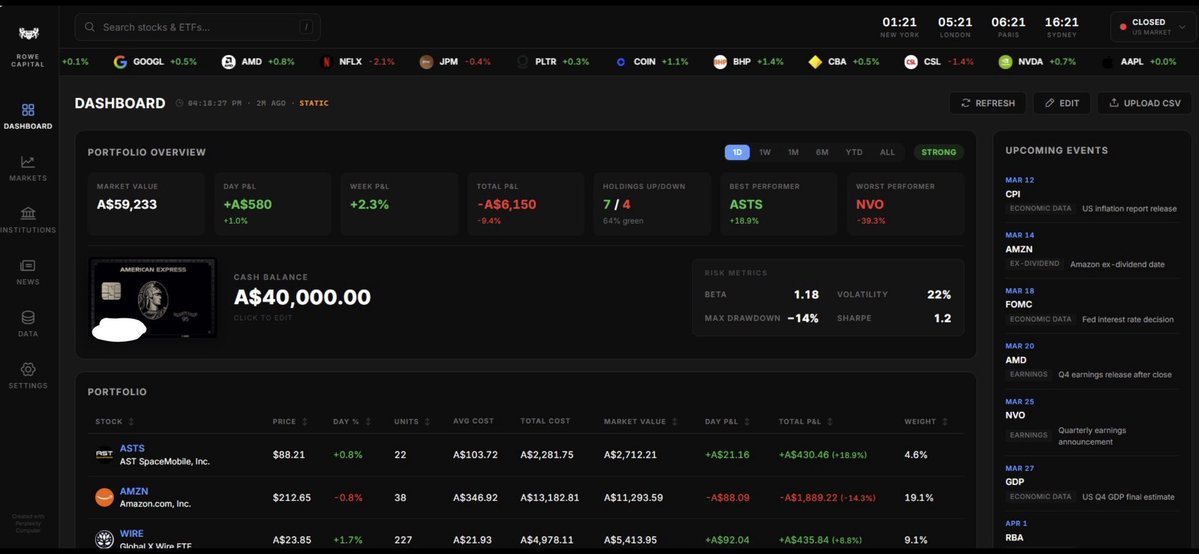Click the Upload CSV button
Image resolution: width=1199 pixels, height=554 pixels.
tap(1144, 103)
